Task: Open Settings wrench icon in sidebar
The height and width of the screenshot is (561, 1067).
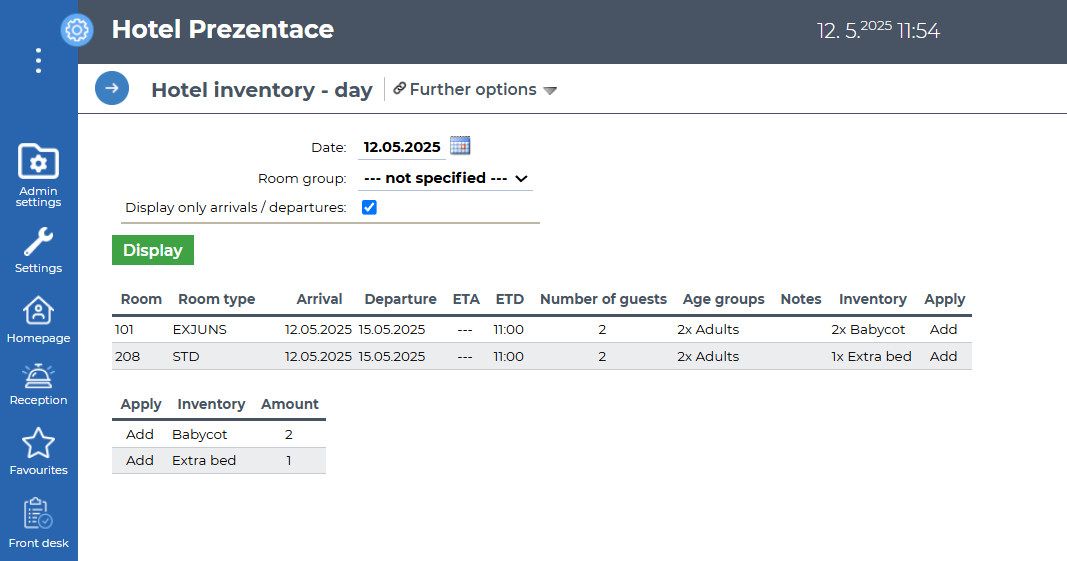Action: [38, 250]
